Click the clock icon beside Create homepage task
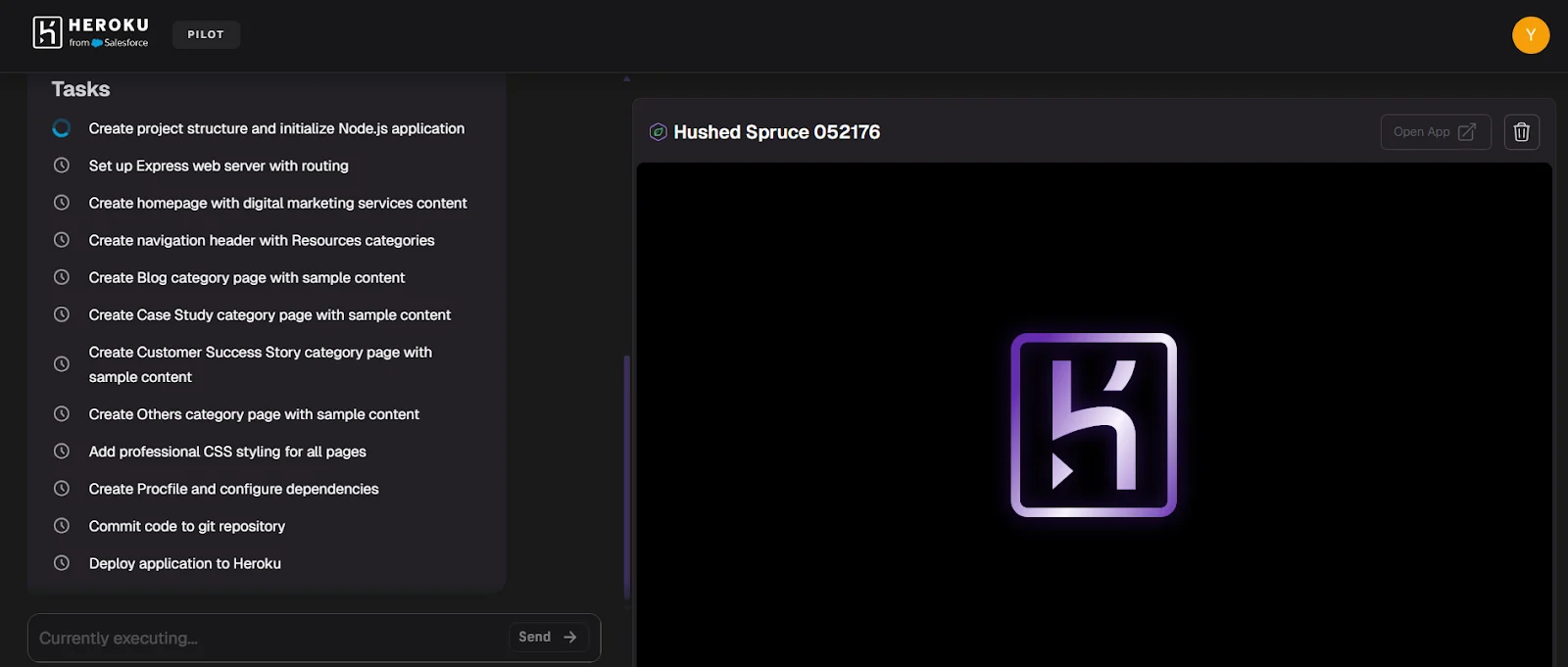 pyautogui.click(x=61, y=203)
